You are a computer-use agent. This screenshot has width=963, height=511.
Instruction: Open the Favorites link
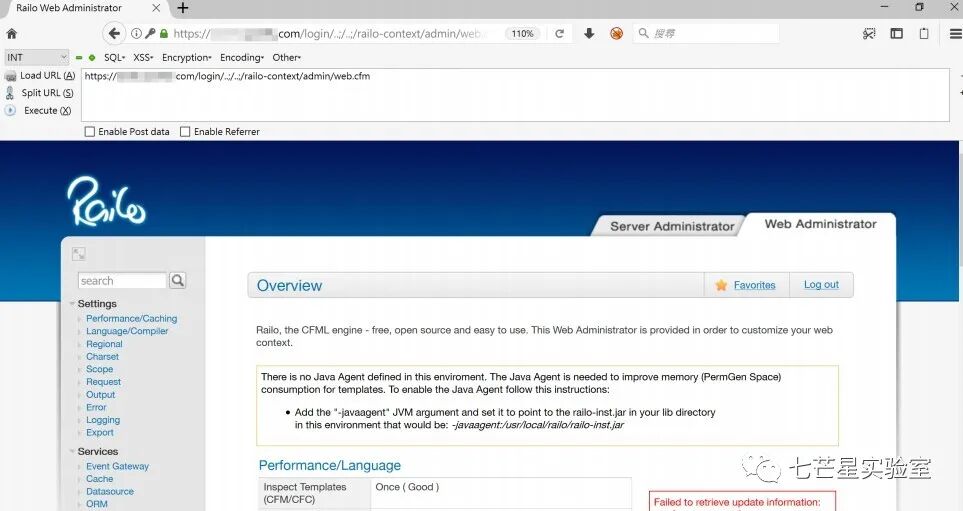coord(754,285)
